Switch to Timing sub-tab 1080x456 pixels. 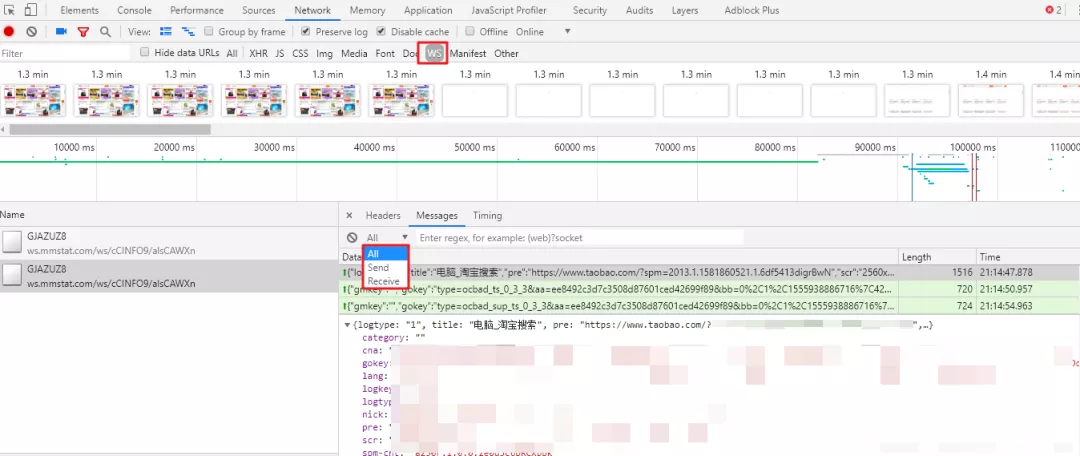point(487,216)
